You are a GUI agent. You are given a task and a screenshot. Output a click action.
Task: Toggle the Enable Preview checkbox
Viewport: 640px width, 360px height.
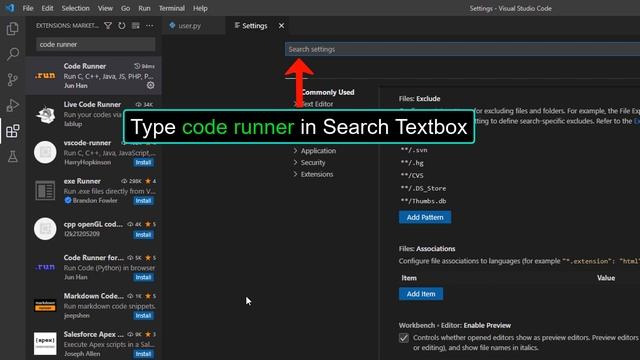click(x=404, y=338)
